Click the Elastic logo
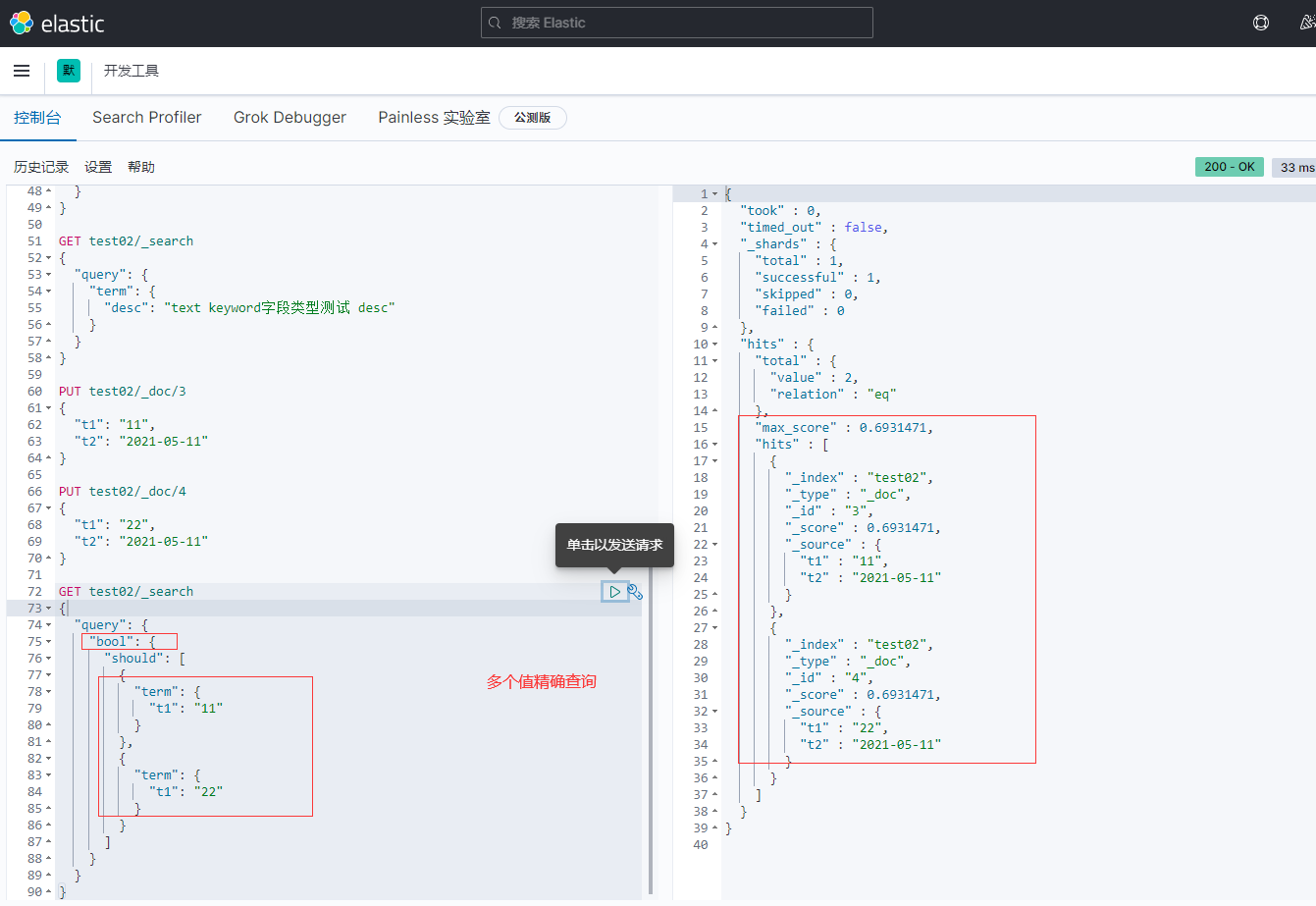This screenshot has width=1316, height=906. pos(57,23)
